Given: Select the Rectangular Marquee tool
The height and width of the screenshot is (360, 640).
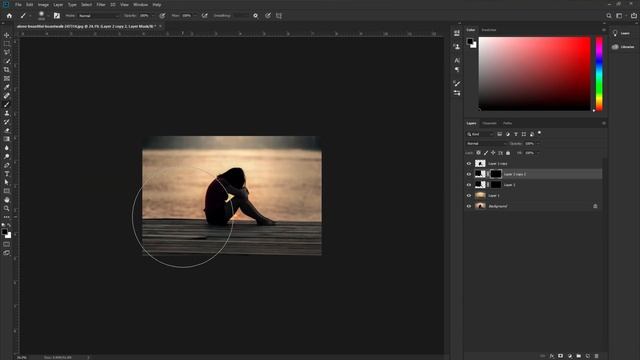Looking at the screenshot, I should click(x=7, y=44).
